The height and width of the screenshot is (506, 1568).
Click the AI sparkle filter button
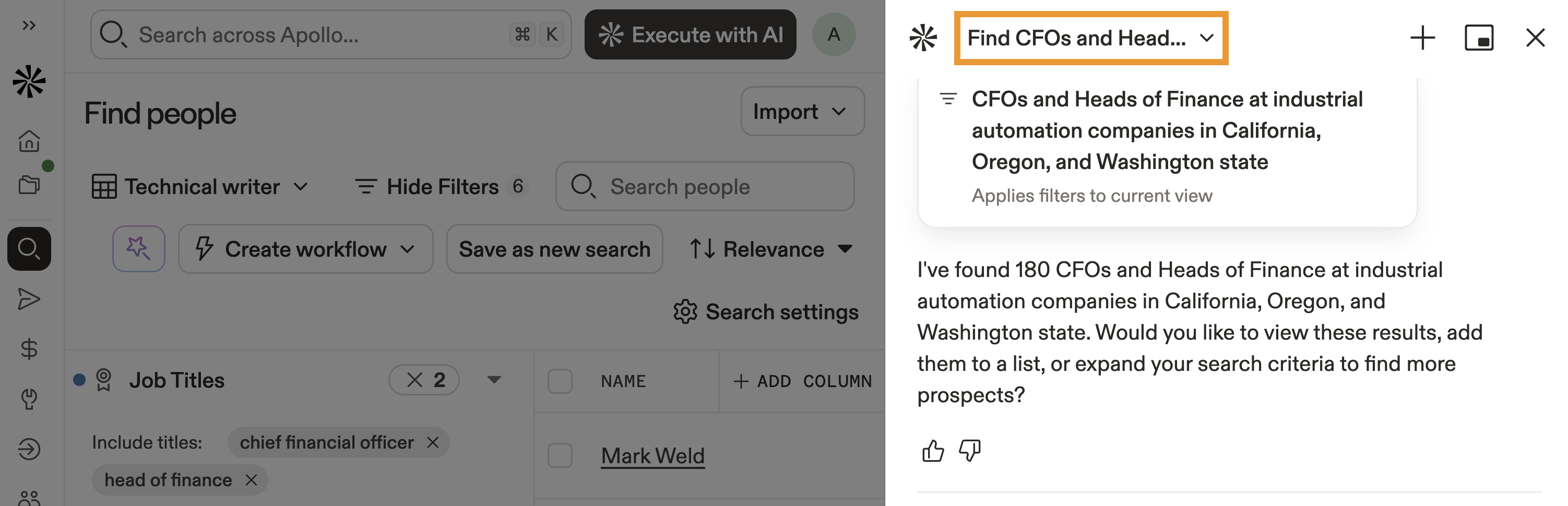pos(139,249)
